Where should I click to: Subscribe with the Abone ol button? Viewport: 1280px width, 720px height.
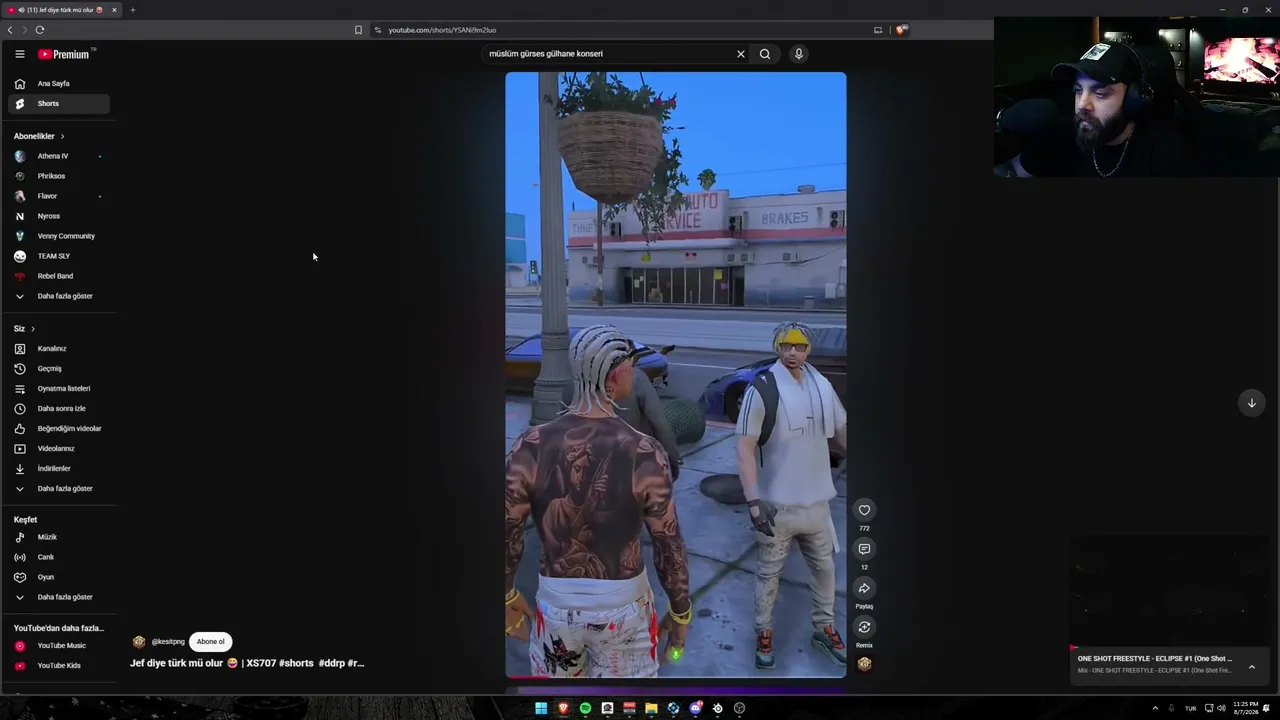click(210, 642)
